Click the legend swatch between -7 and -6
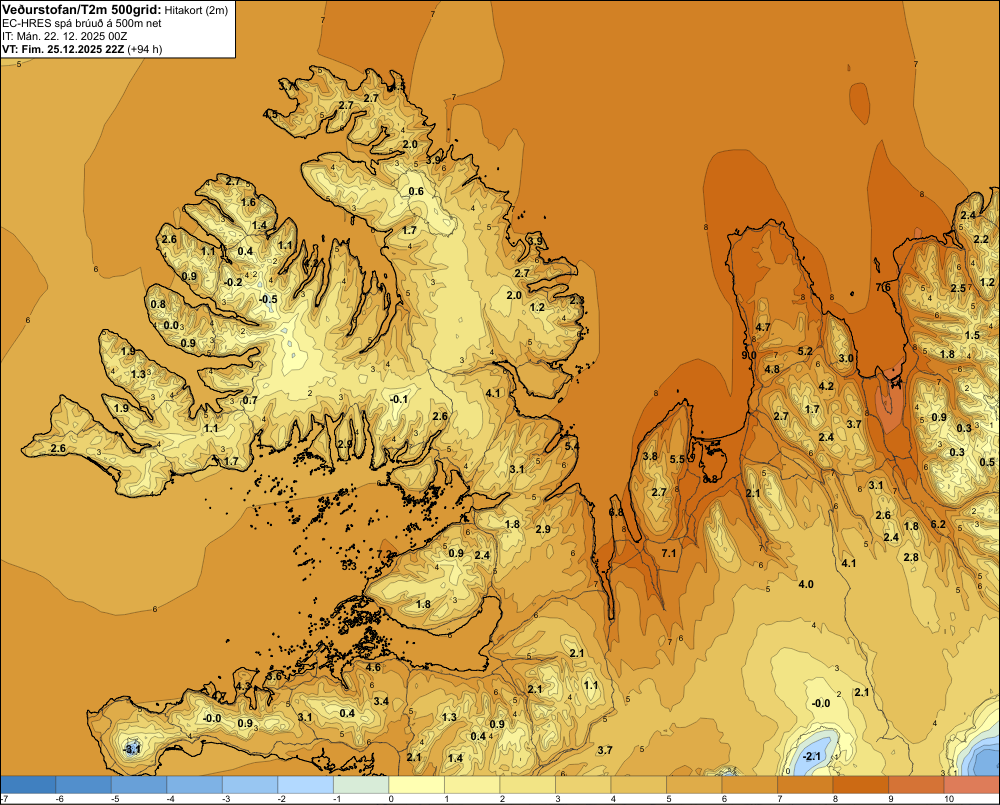Image resolution: width=1000 pixels, height=805 pixels. (28, 785)
